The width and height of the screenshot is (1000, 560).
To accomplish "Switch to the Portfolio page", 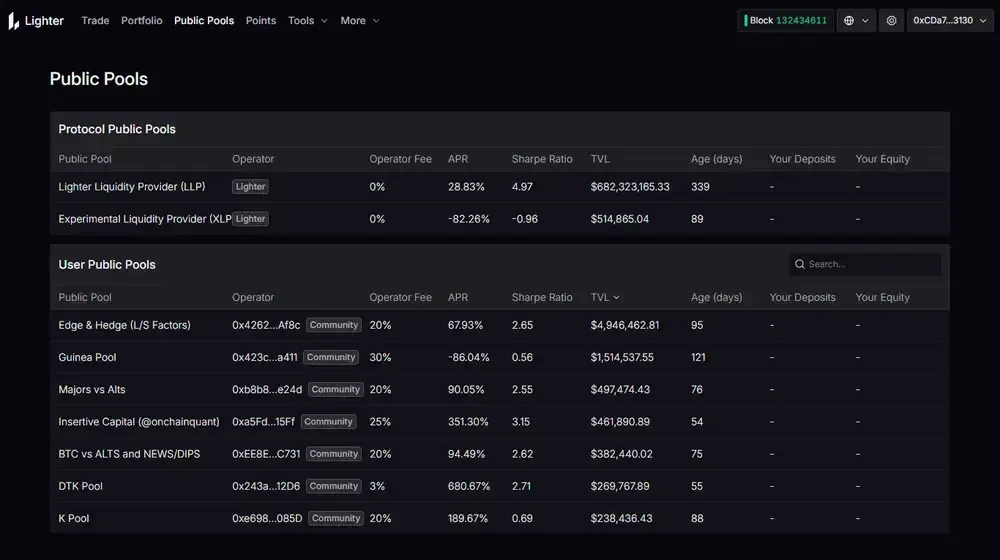I will (x=141, y=21).
